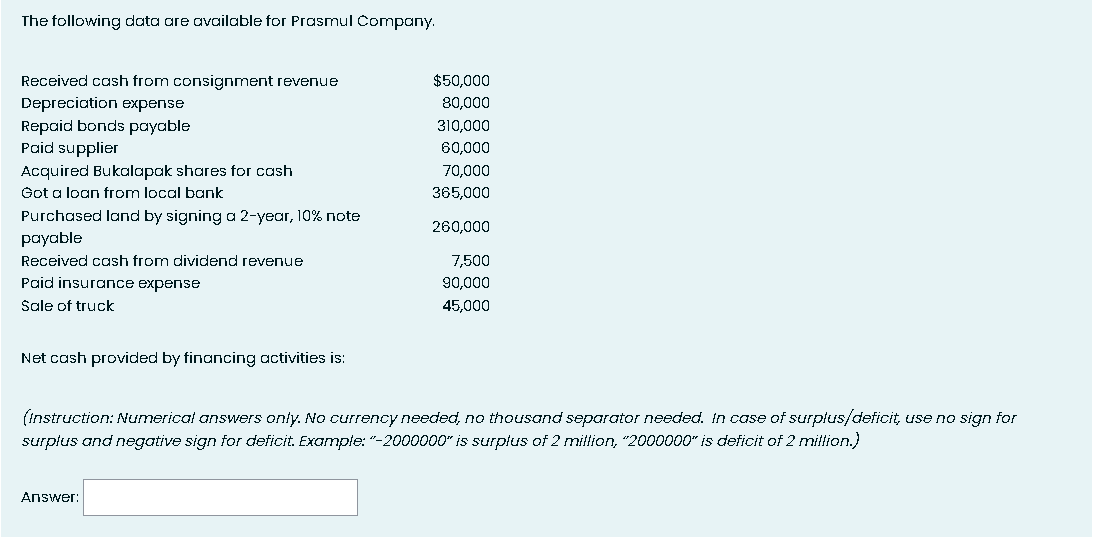Click the Acquired Bukalapak shares text
Screen dimensions: 1094x537
157,171
